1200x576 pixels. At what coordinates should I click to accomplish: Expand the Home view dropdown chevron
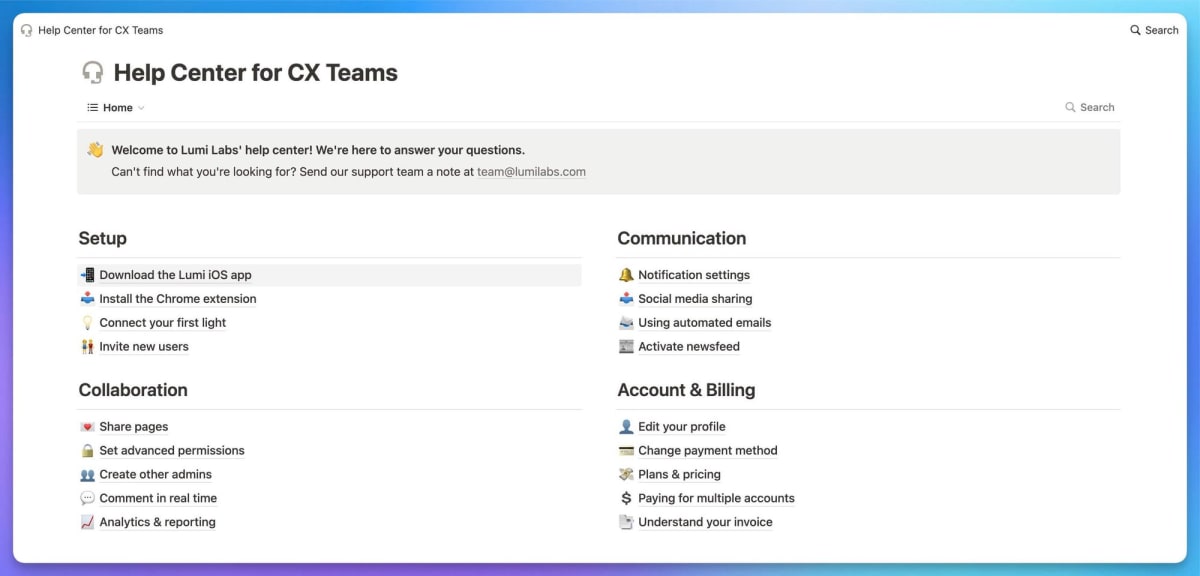141,108
